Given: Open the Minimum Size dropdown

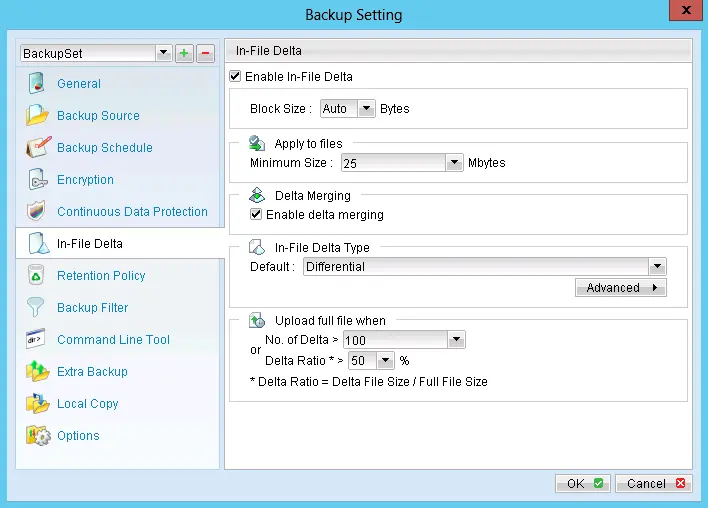Looking at the screenshot, I should click(x=454, y=163).
